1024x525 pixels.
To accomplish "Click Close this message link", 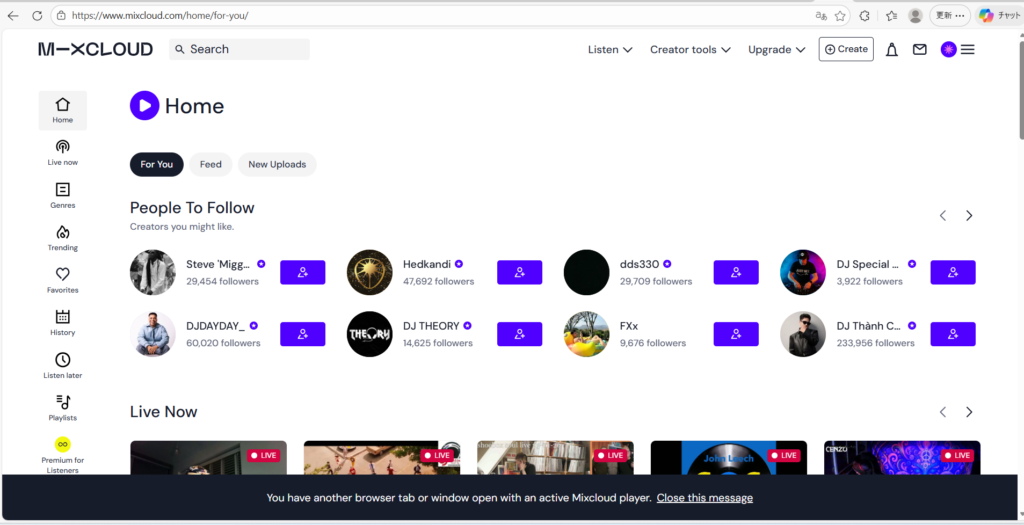I will pyautogui.click(x=704, y=498).
